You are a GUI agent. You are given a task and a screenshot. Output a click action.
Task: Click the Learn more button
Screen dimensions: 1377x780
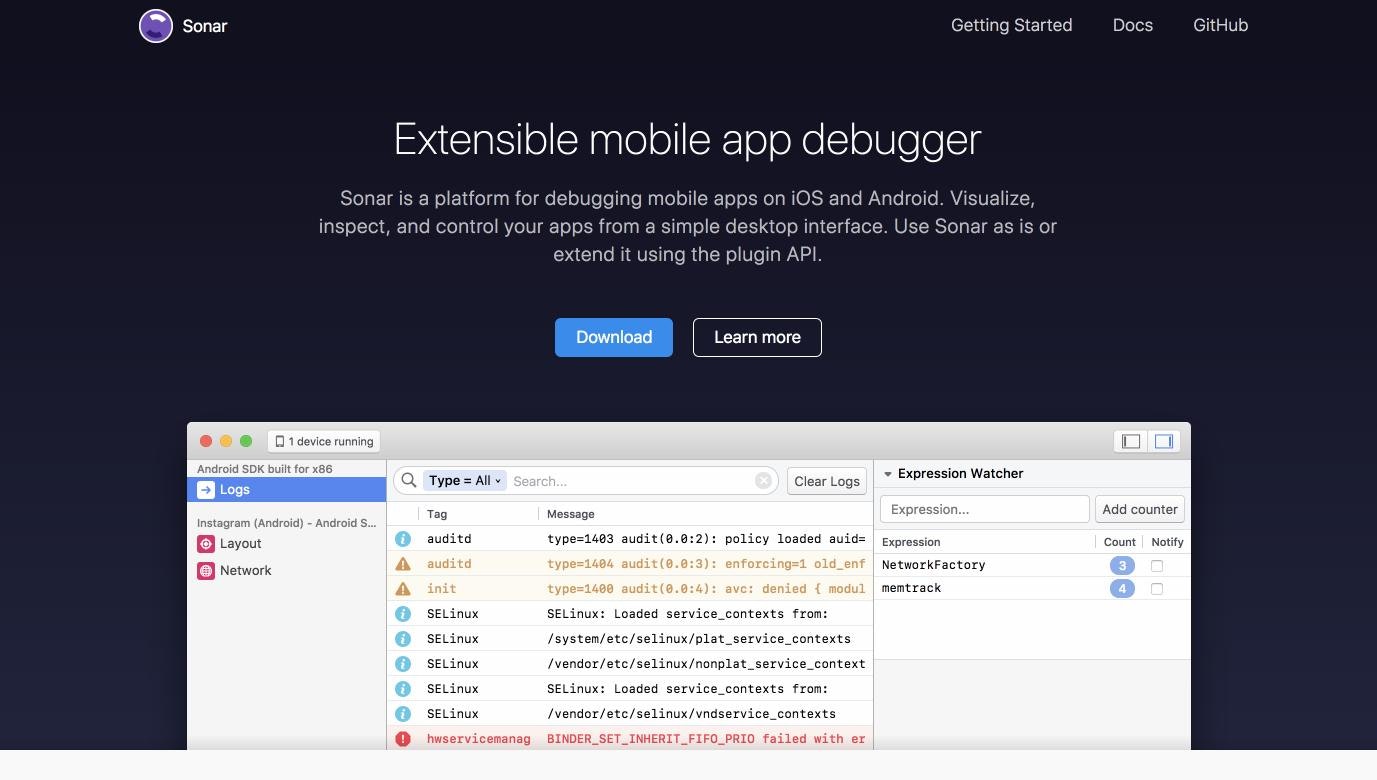(x=756, y=337)
